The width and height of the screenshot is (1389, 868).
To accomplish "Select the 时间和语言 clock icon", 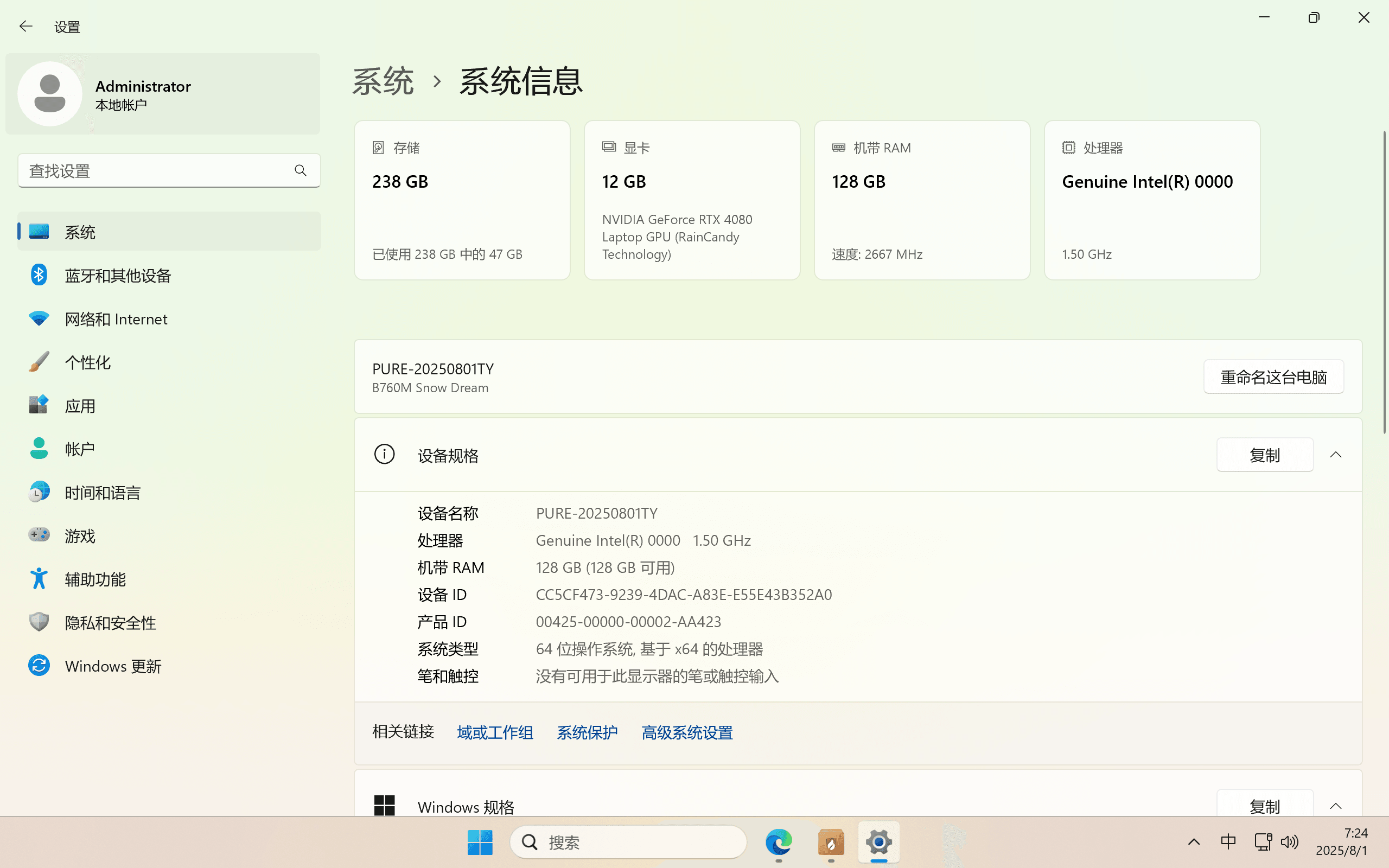I will tap(39, 492).
